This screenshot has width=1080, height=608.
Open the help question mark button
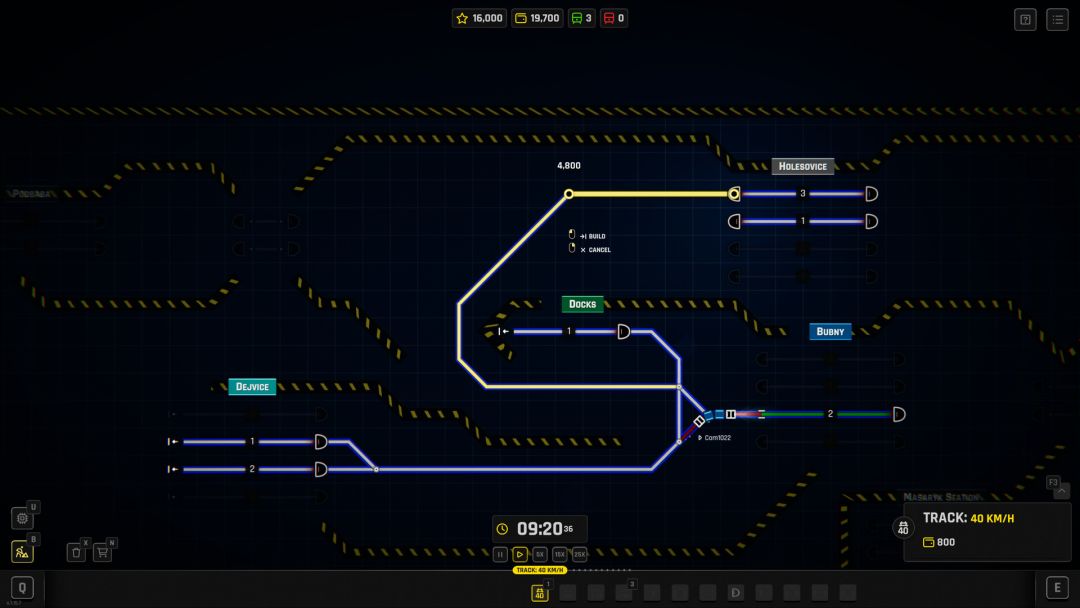pyautogui.click(x=1025, y=19)
